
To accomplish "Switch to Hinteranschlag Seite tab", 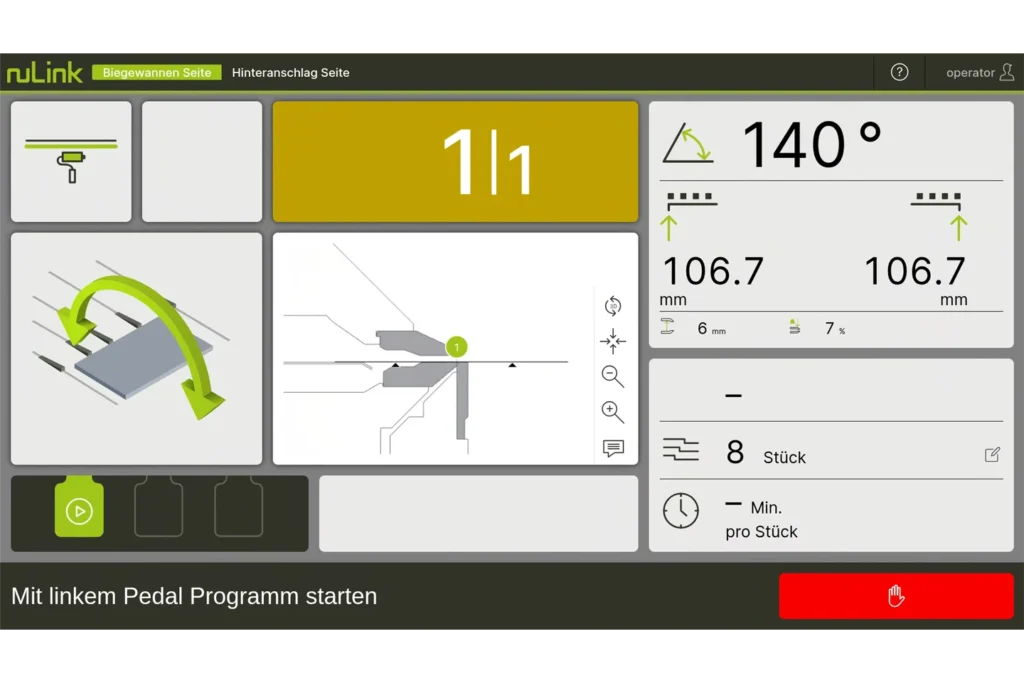I will 291,72.
